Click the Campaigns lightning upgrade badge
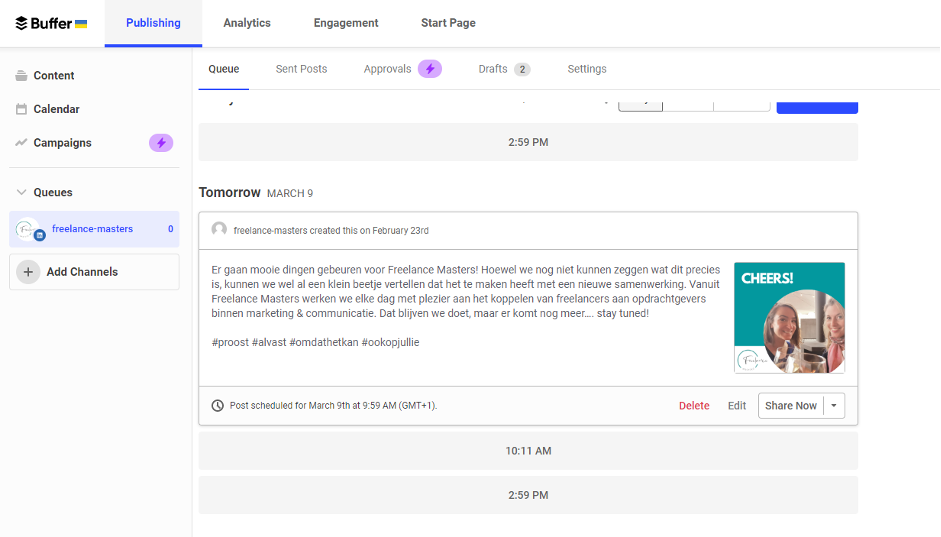 click(x=161, y=143)
